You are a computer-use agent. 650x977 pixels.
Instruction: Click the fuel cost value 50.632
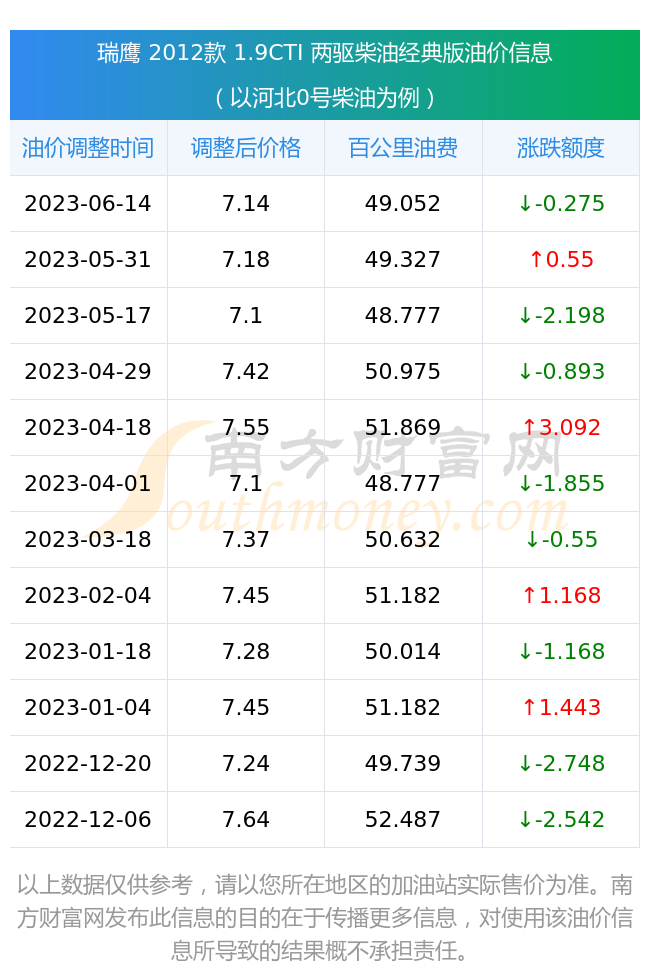[403, 540]
